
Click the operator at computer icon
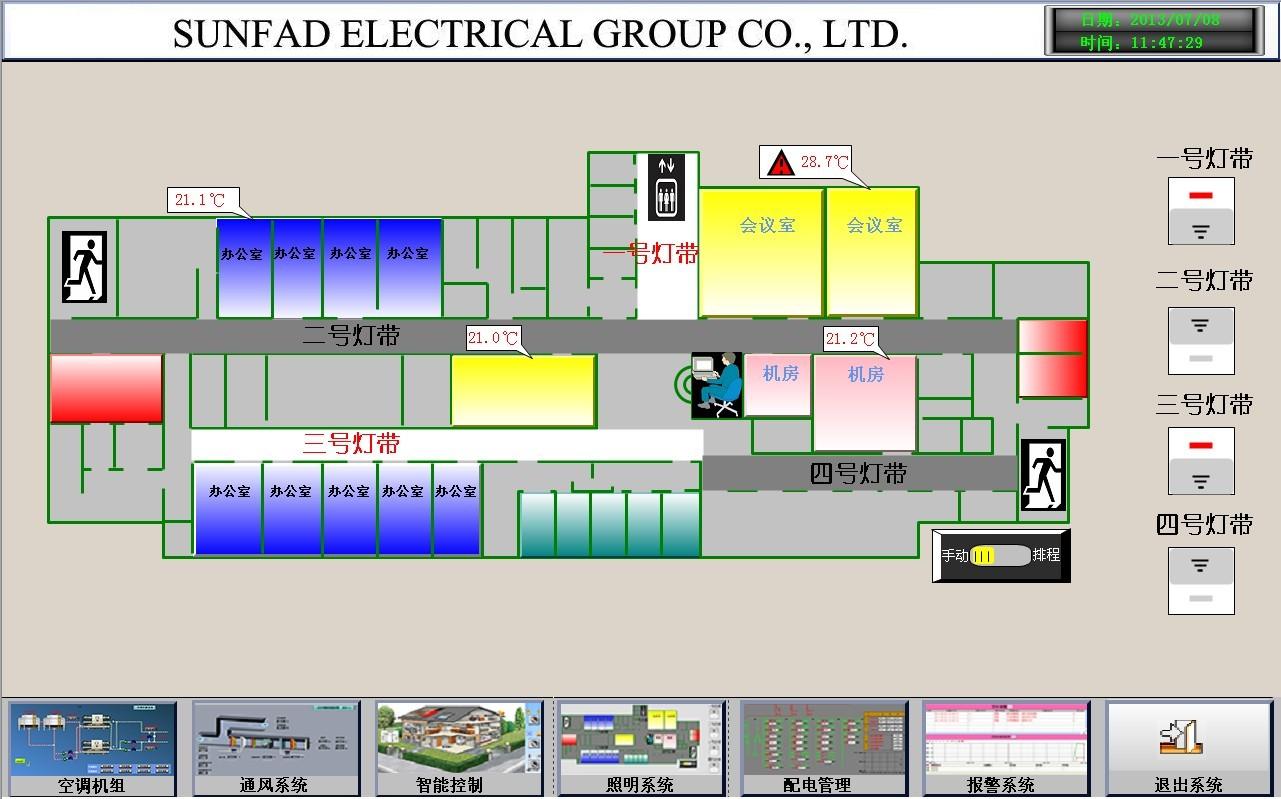pos(717,385)
